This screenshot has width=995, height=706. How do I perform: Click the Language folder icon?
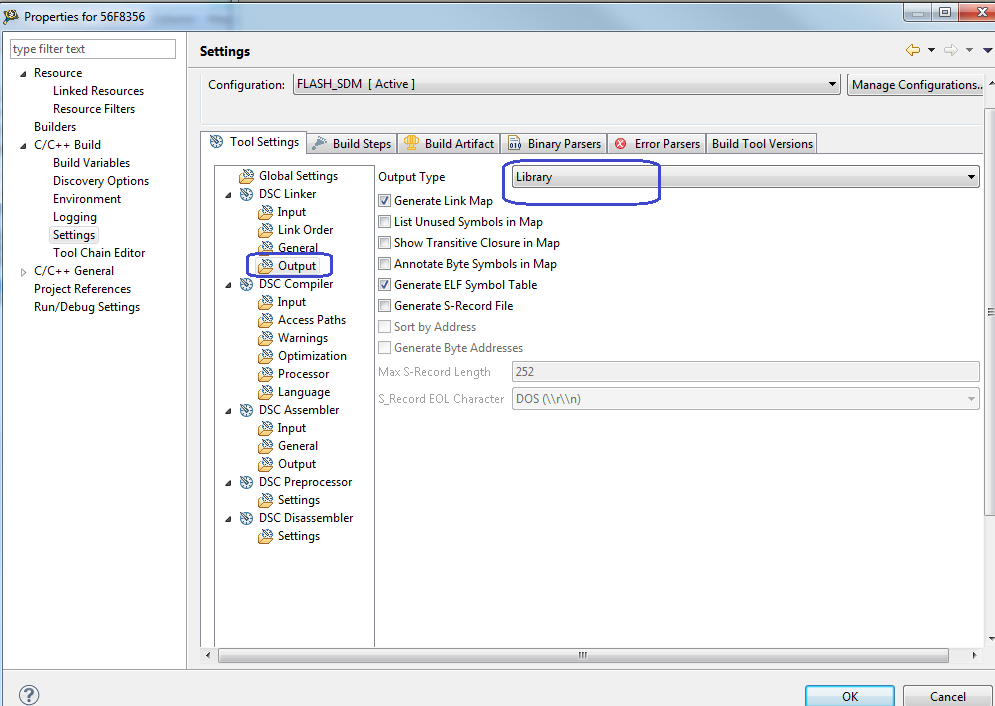[265, 393]
